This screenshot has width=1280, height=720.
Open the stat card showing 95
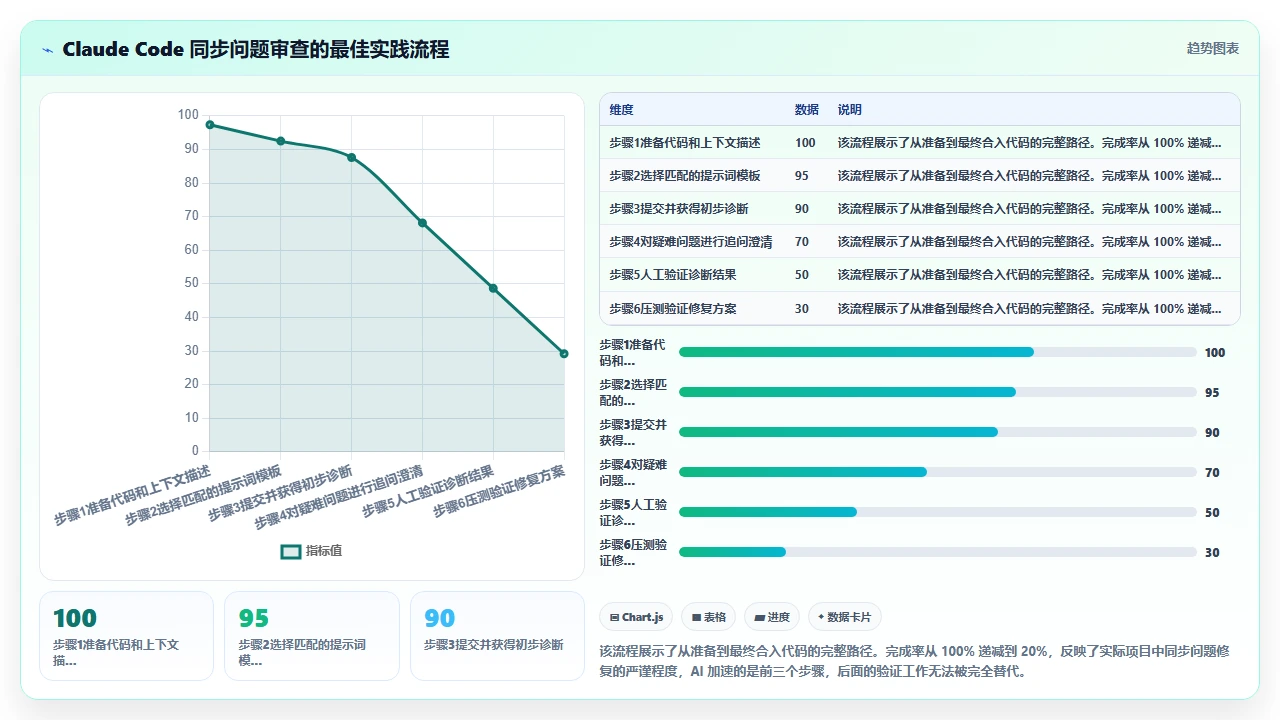pos(312,636)
